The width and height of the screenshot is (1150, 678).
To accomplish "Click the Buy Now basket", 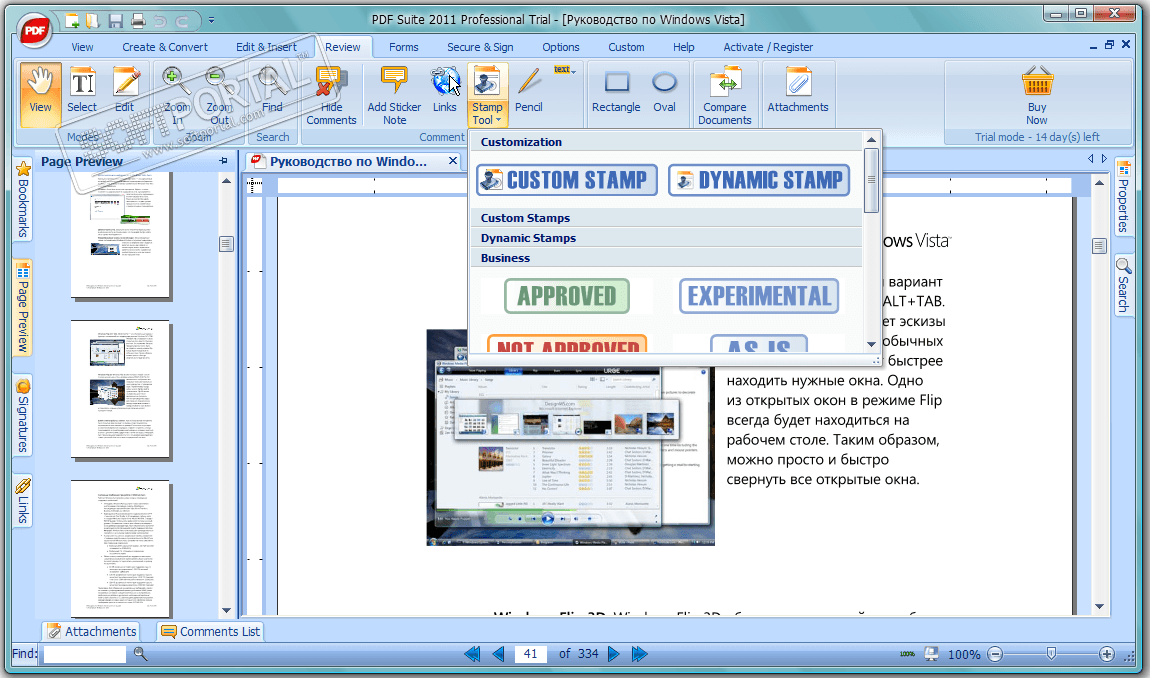I will (x=1037, y=95).
